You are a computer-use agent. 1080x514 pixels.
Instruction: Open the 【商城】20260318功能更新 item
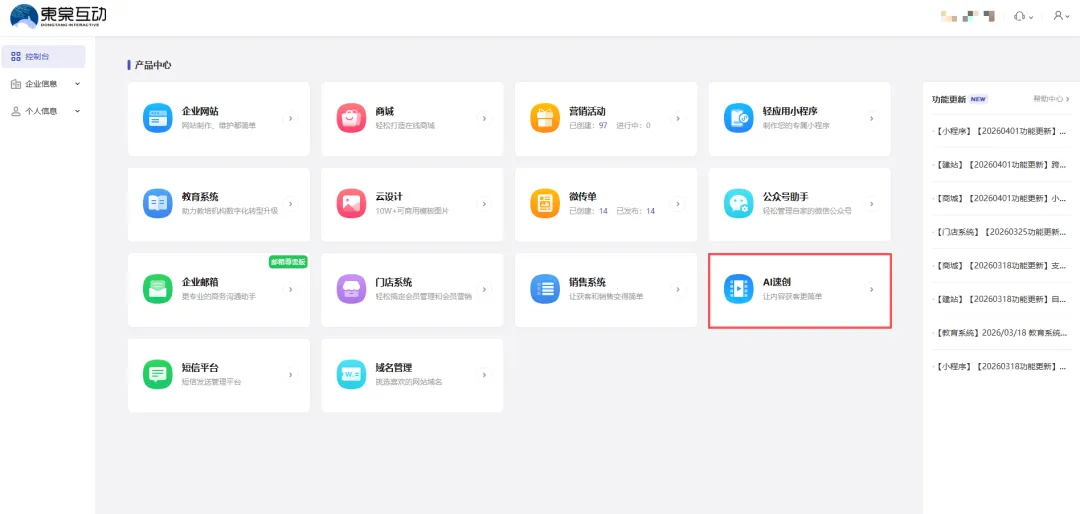(x=1001, y=265)
